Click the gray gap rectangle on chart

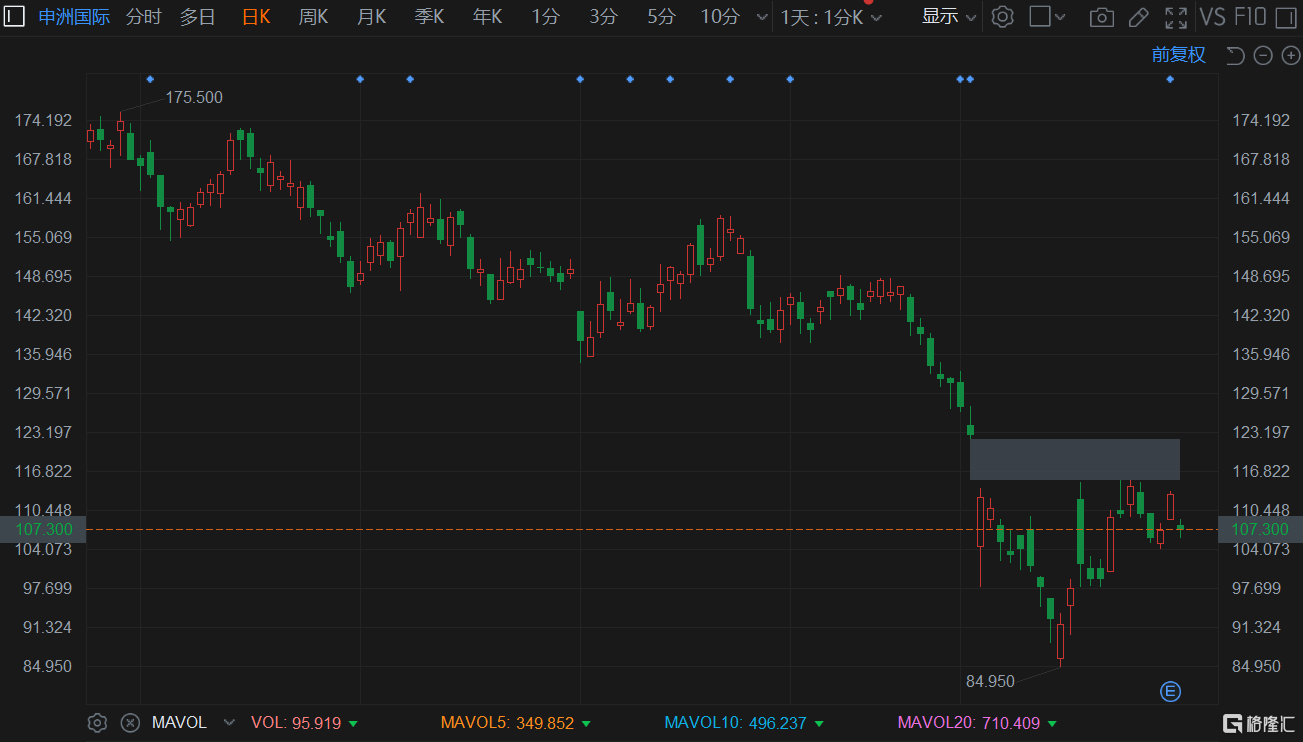(1074, 459)
